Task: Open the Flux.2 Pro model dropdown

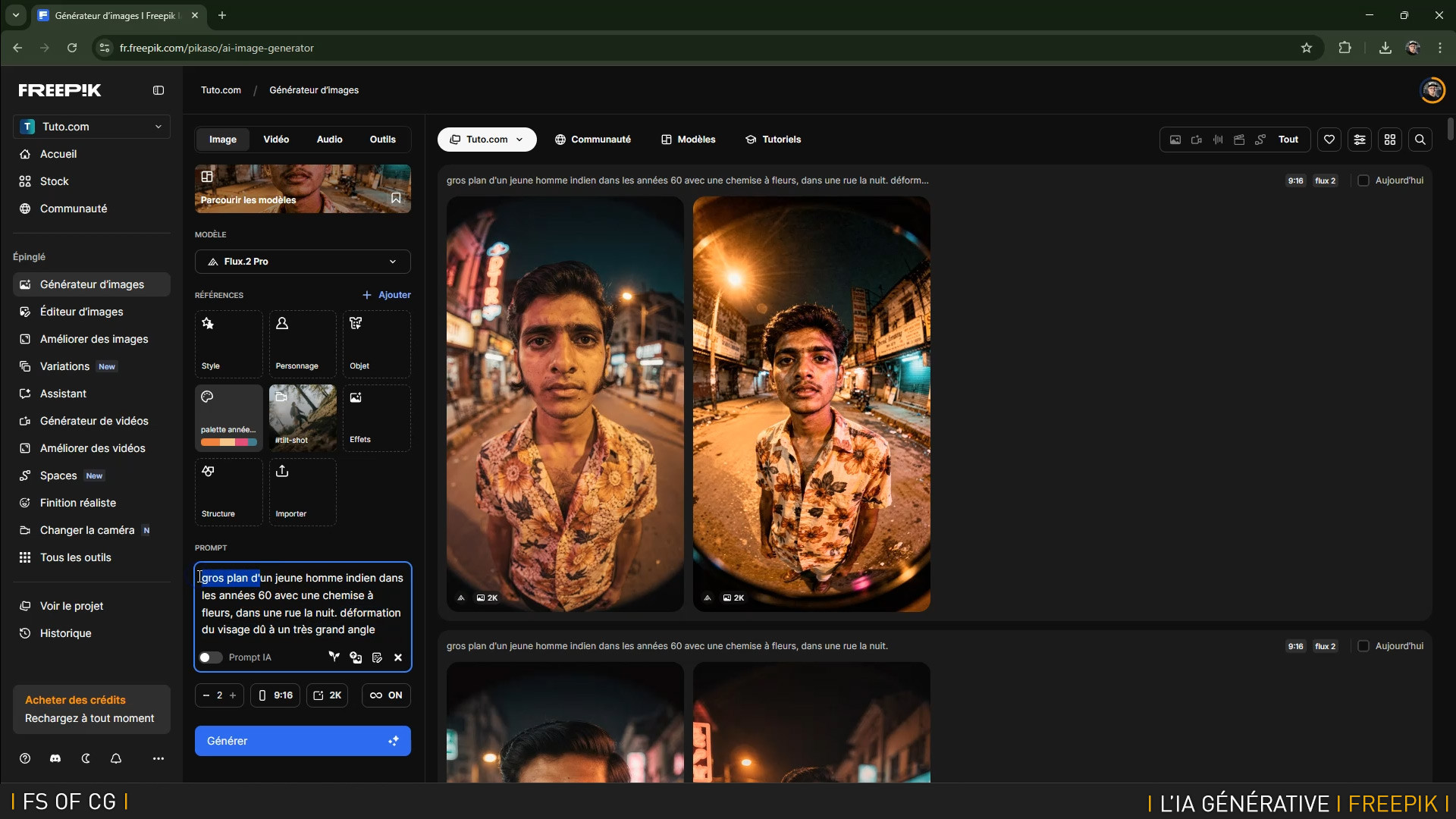Action: click(303, 262)
